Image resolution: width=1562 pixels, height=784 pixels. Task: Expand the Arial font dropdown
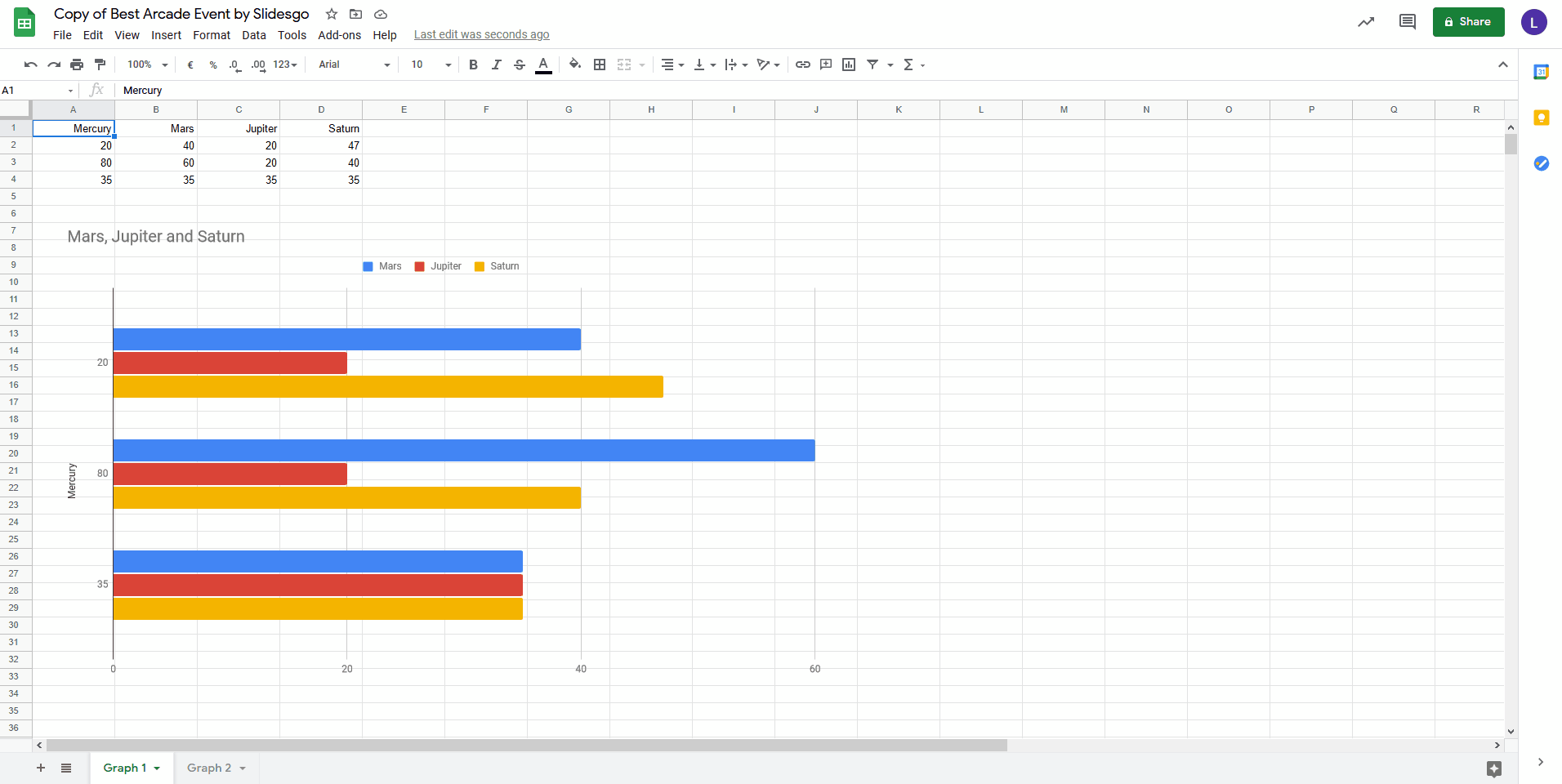pyautogui.click(x=354, y=65)
